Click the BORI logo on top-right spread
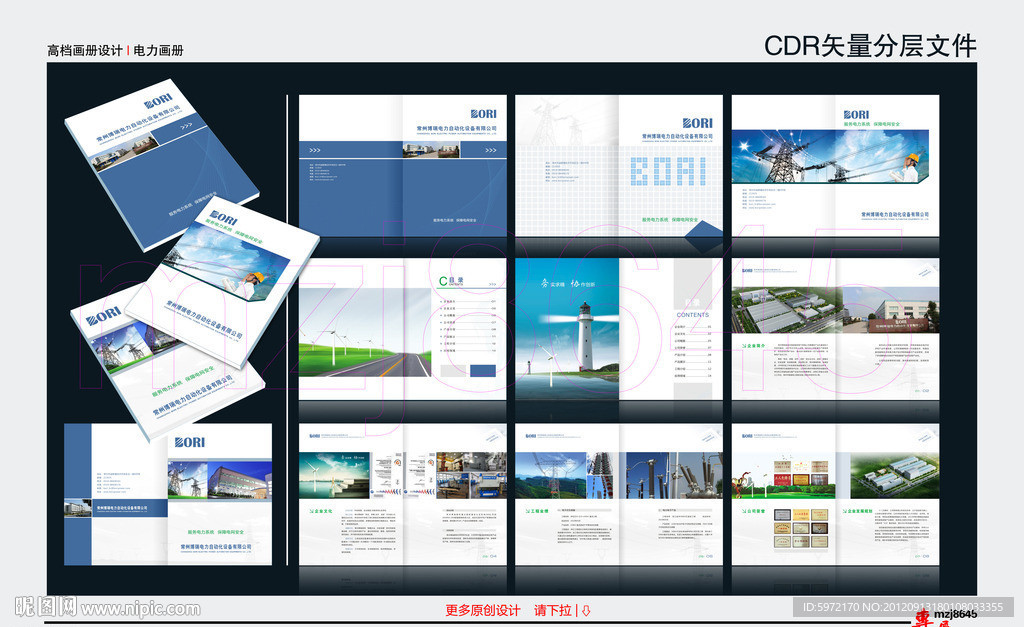Image resolution: width=1024 pixels, height=627 pixels. coord(858,115)
